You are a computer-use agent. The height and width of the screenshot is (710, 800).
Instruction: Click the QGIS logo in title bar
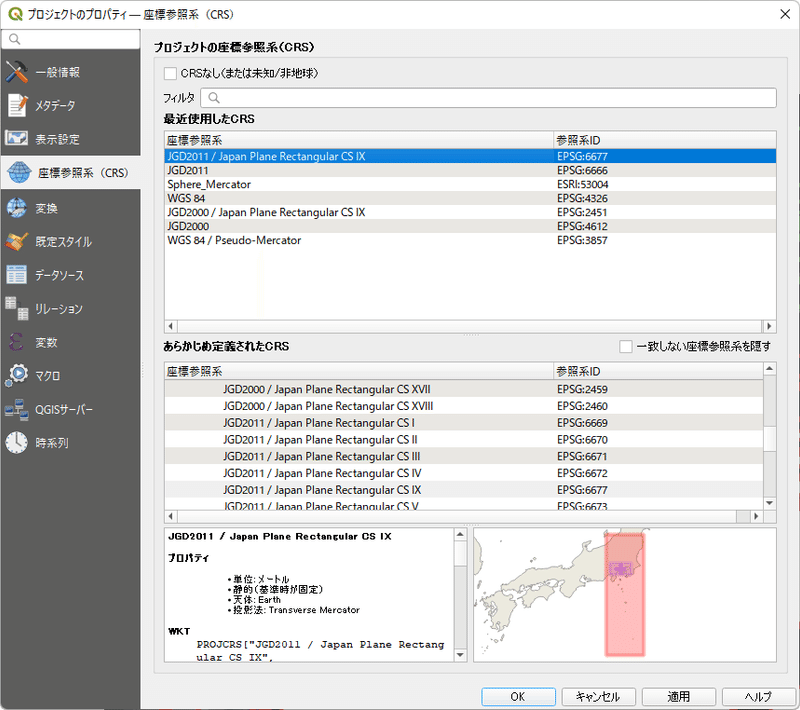pos(15,14)
